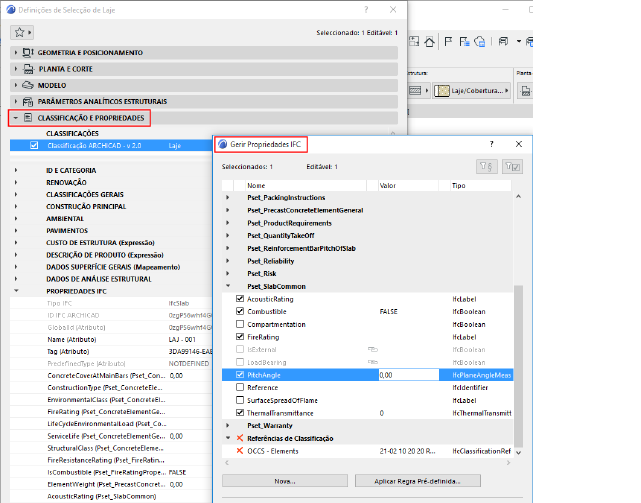Click the link icon on IsExternal row
This screenshot has height=503, width=641.
coord(372,350)
